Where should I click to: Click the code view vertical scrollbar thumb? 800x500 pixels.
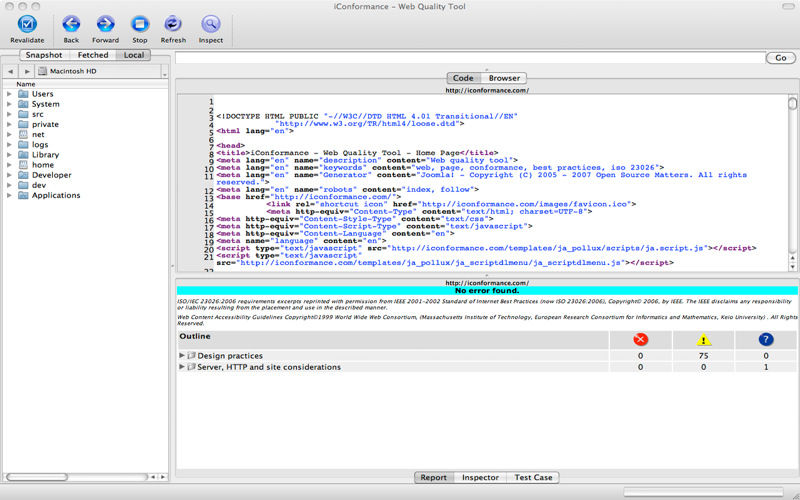click(792, 103)
